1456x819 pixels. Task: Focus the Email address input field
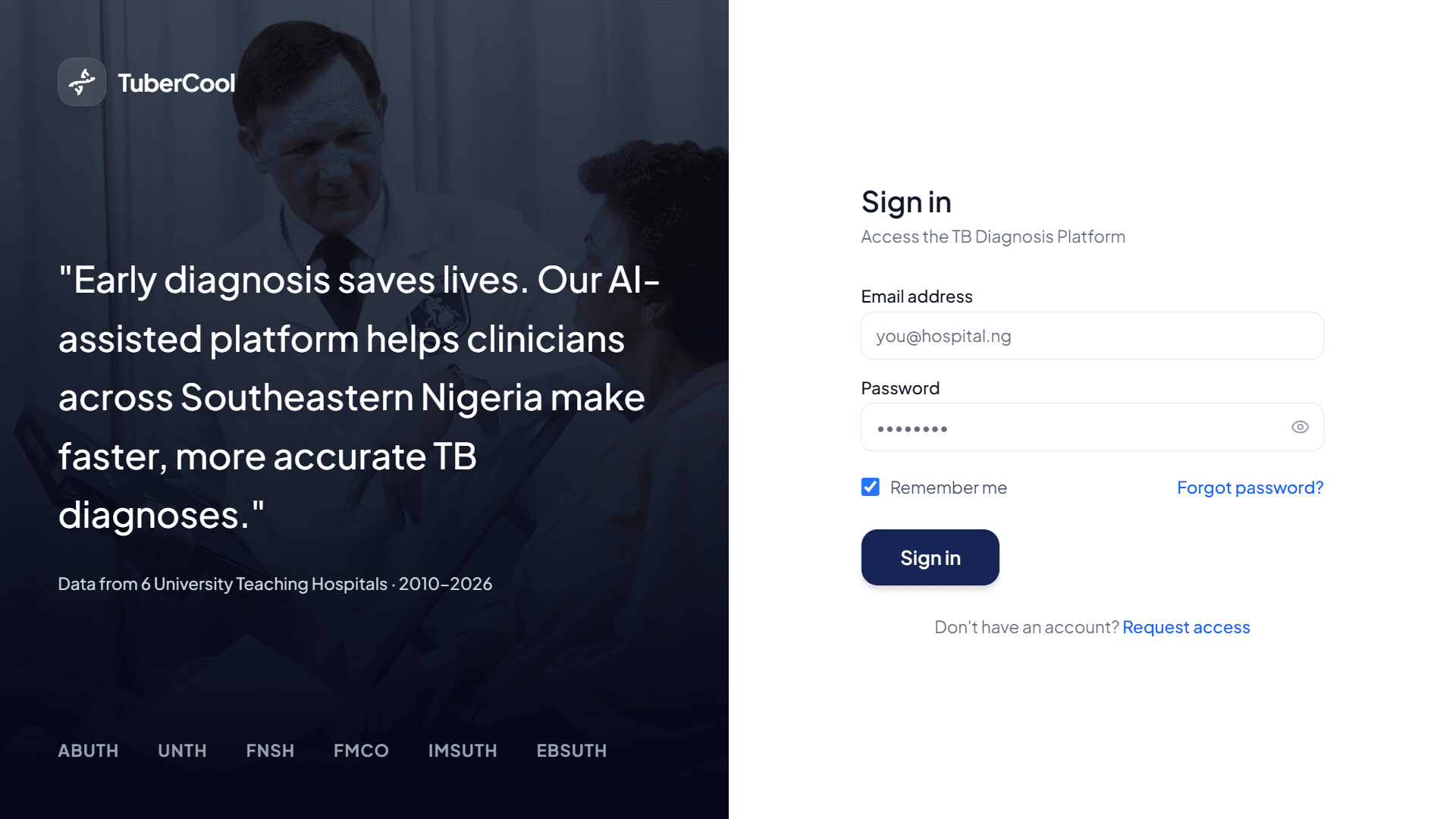[1092, 336]
